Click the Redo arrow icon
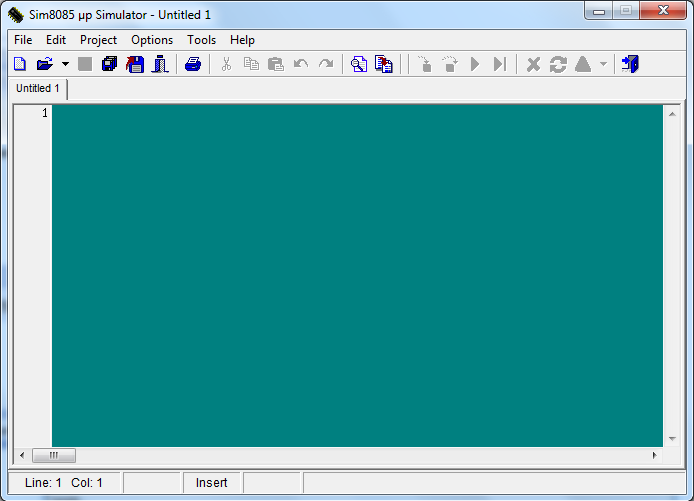This screenshot has width=694, height=501. 326,64
